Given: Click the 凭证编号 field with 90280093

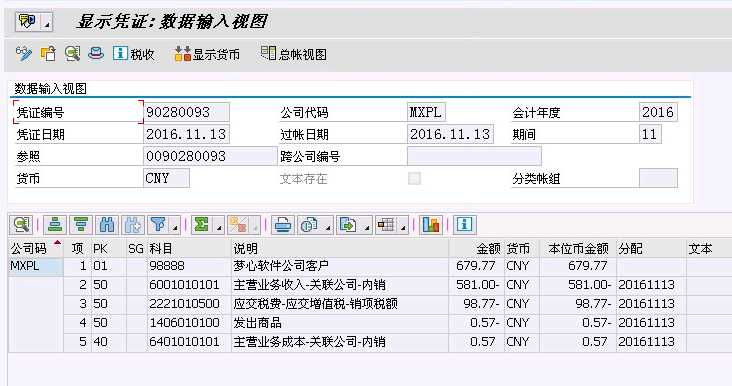Looking at the screenshot, I should pyautogui.click(x=187, y=112).
